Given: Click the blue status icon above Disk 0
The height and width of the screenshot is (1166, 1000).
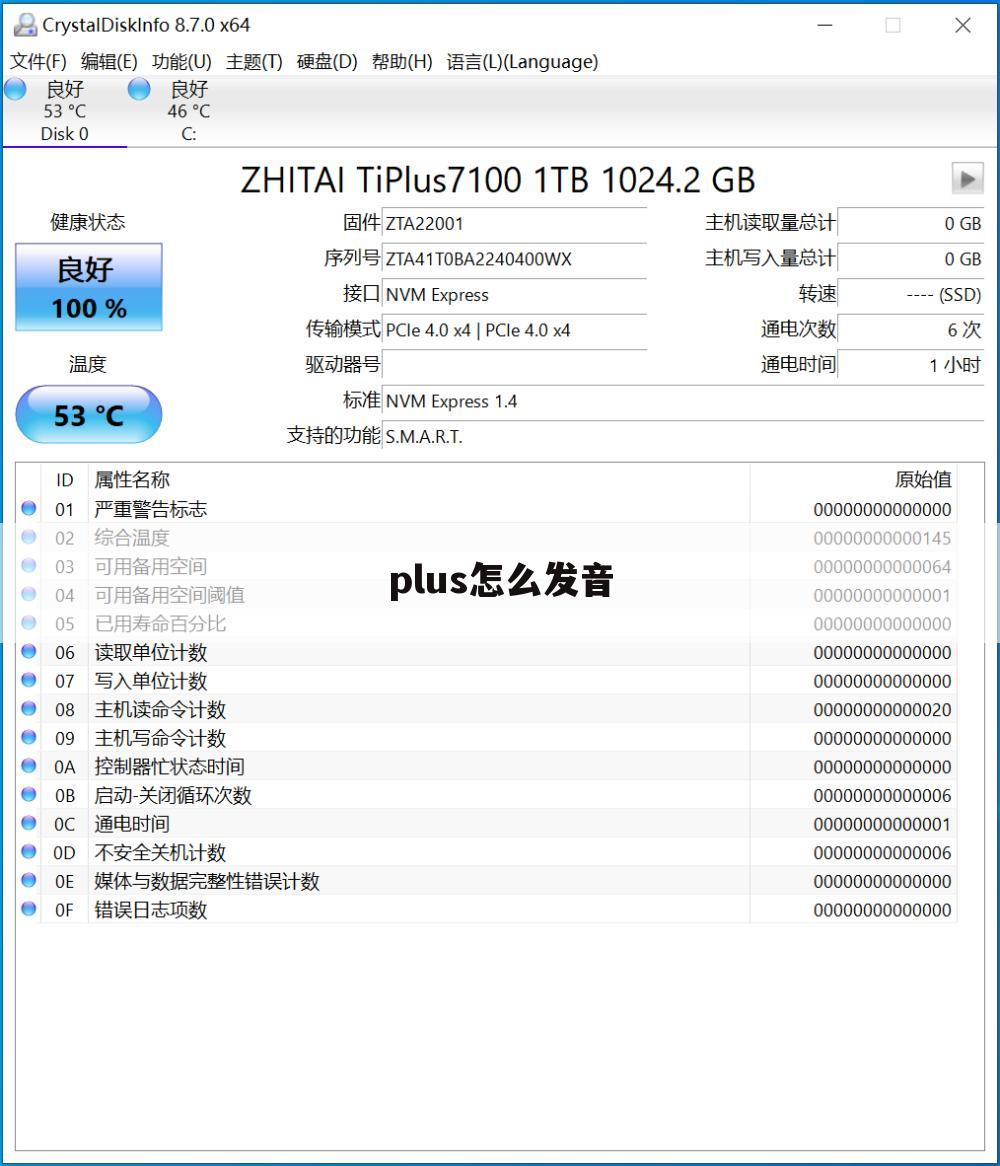Looking at the screenshot, I should click(x=16, y=89).
